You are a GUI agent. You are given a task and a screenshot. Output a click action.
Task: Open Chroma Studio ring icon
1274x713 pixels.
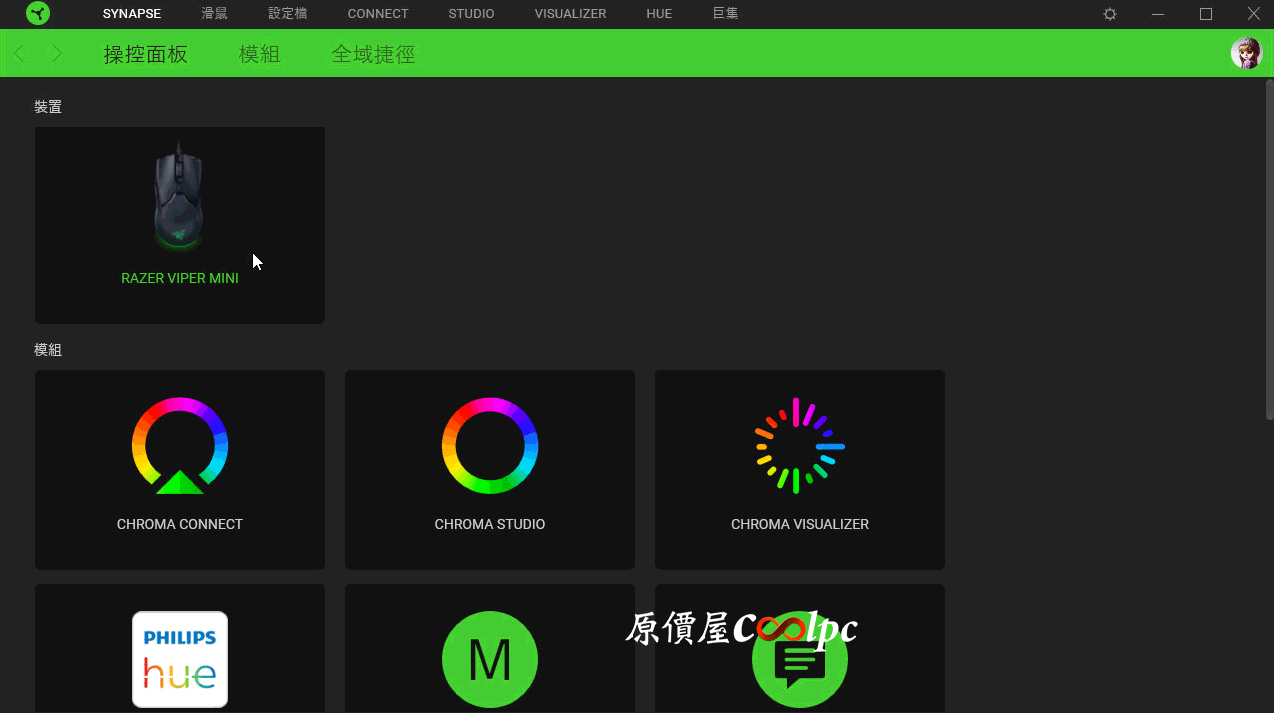click(490, 445)
